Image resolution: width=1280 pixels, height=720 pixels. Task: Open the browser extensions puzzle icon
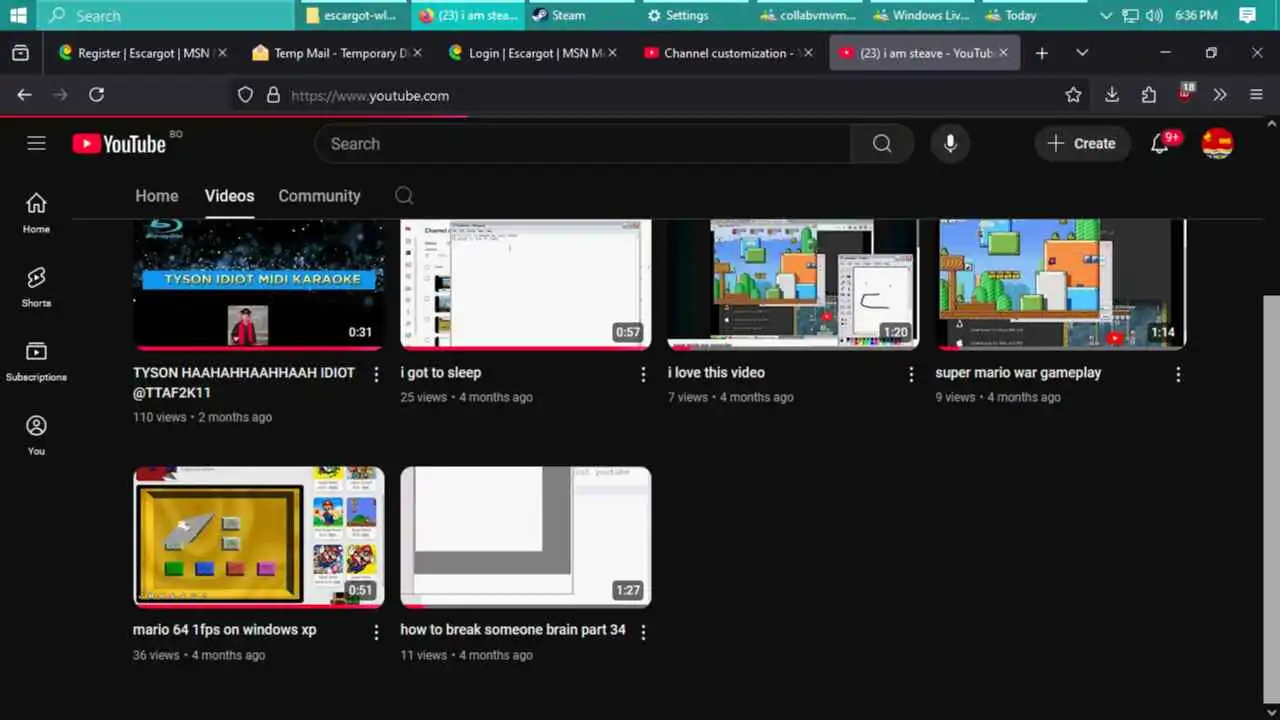[1148, 95]
